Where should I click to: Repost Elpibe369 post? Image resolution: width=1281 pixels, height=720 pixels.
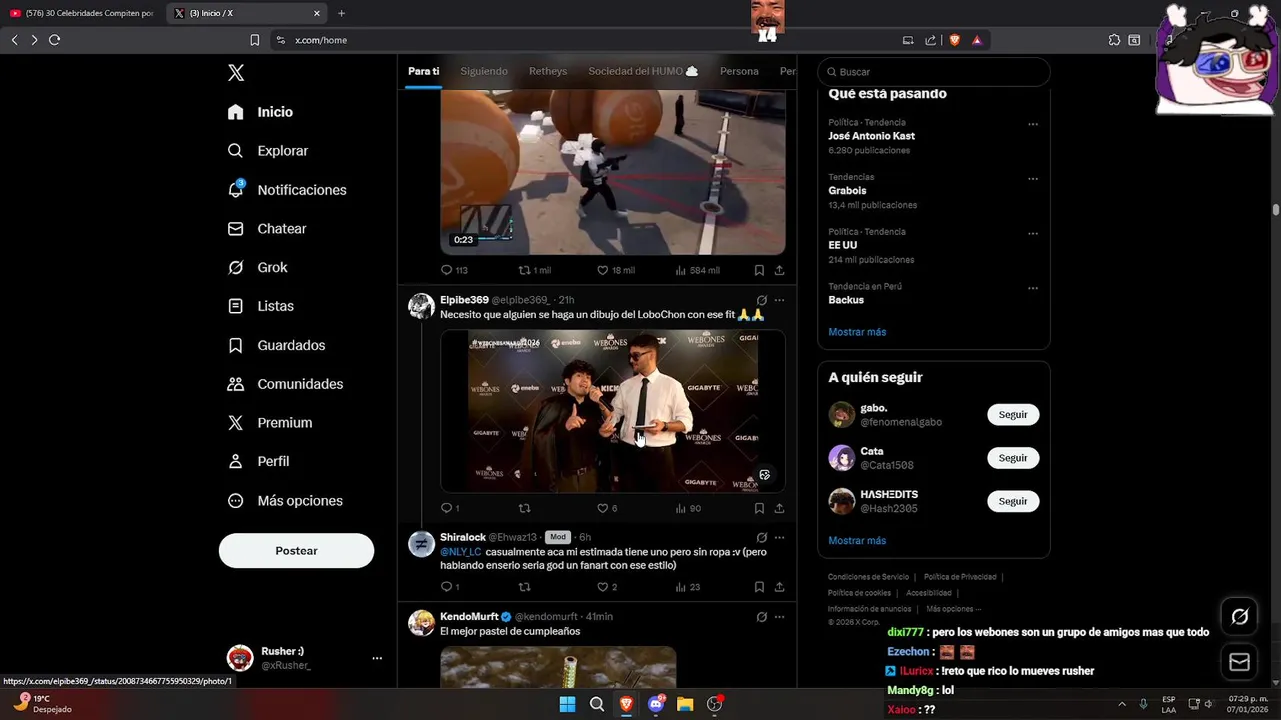coord(524,508)
